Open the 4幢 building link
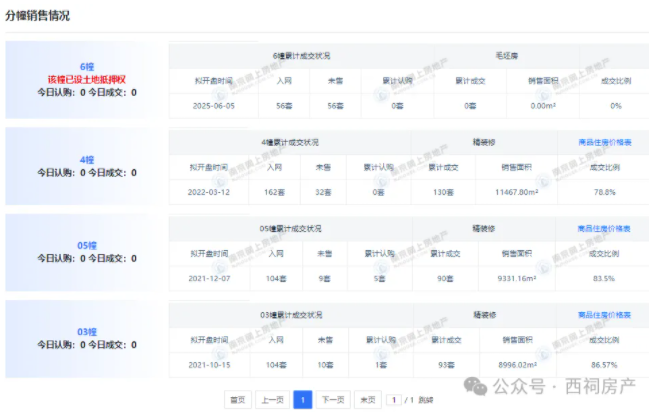 click(86, 159)
